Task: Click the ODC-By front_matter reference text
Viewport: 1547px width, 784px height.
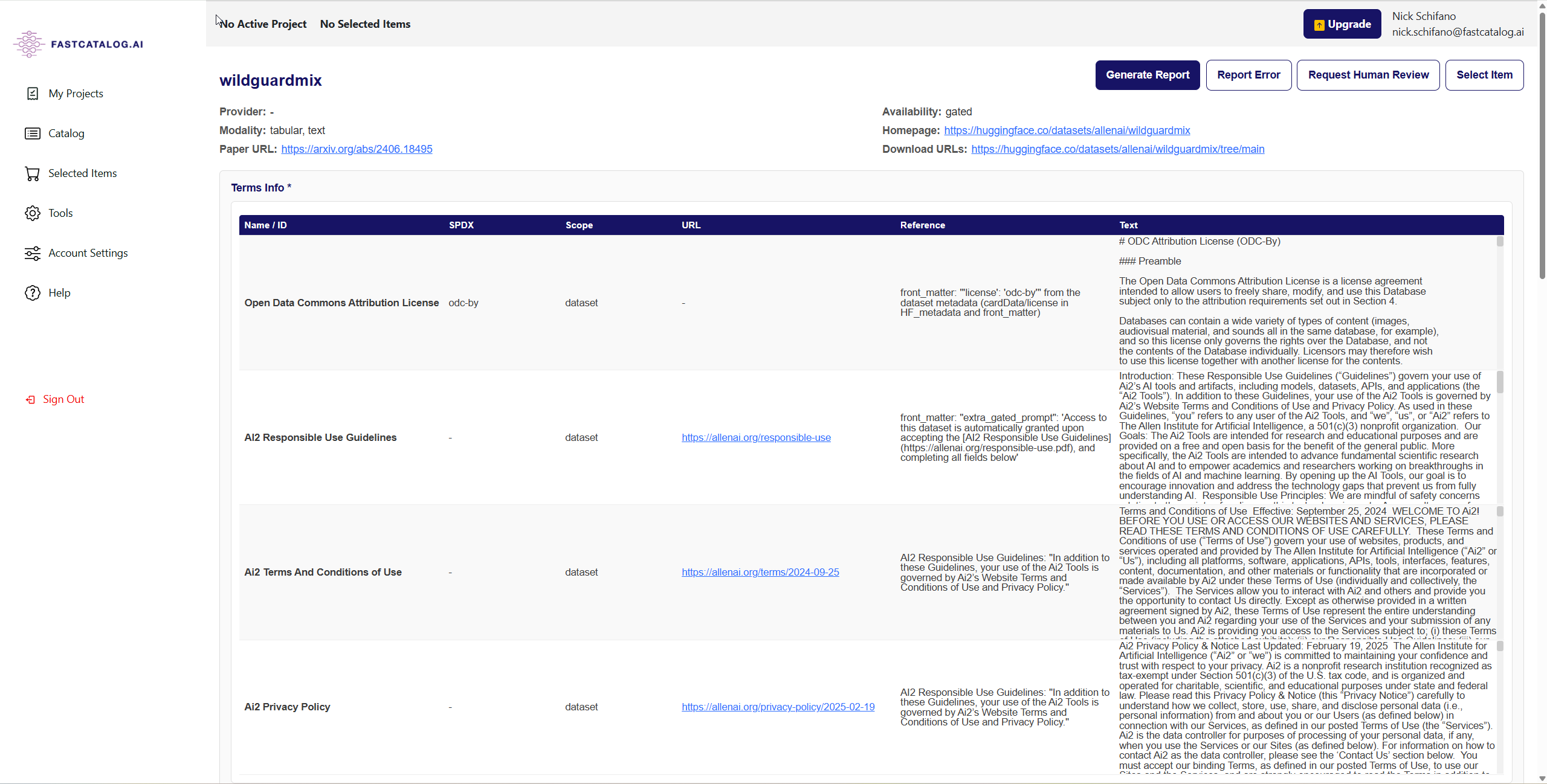Action: coord(990,303)
